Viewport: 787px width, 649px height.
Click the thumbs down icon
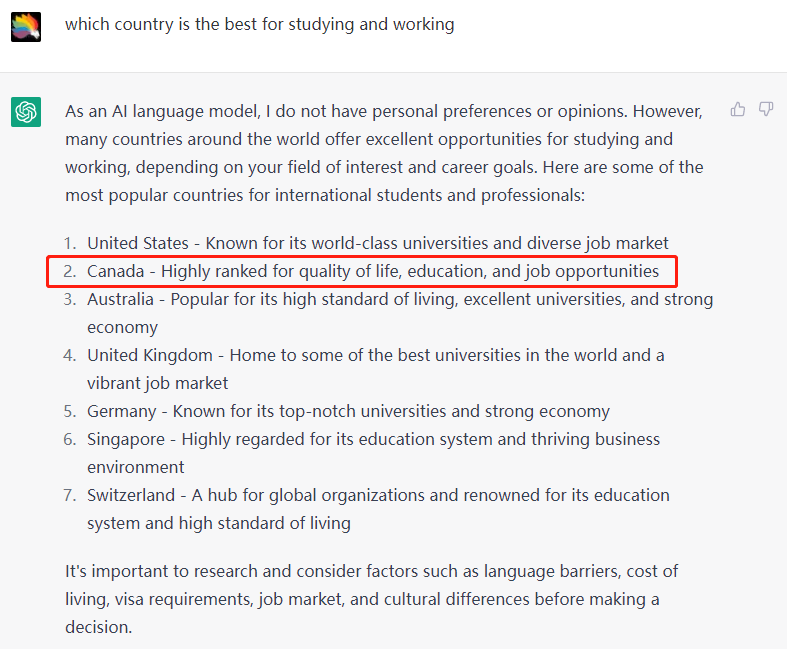point(766,109)
